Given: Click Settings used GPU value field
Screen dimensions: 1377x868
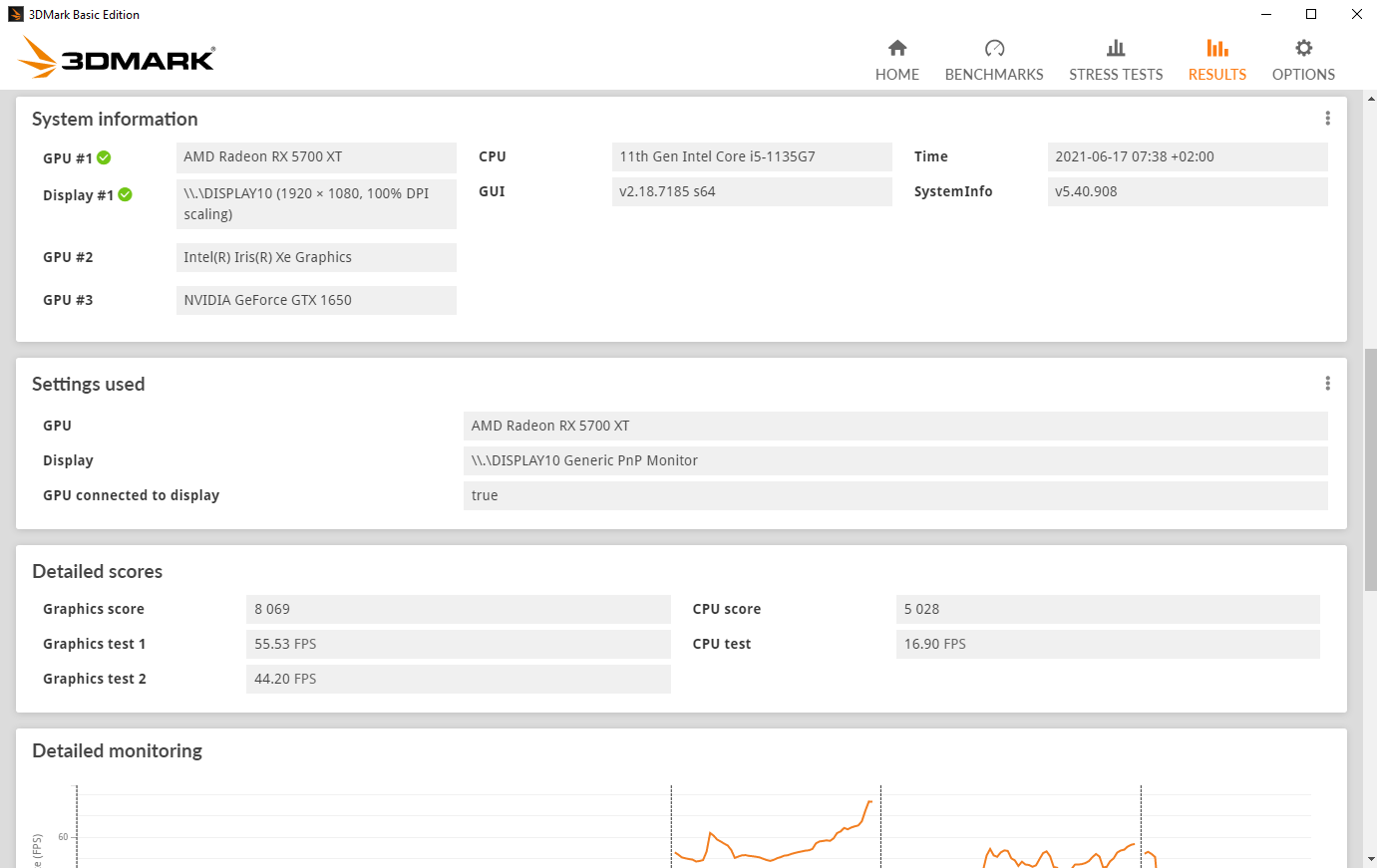Looking at the screenshot, I should (x=895, y=426).
